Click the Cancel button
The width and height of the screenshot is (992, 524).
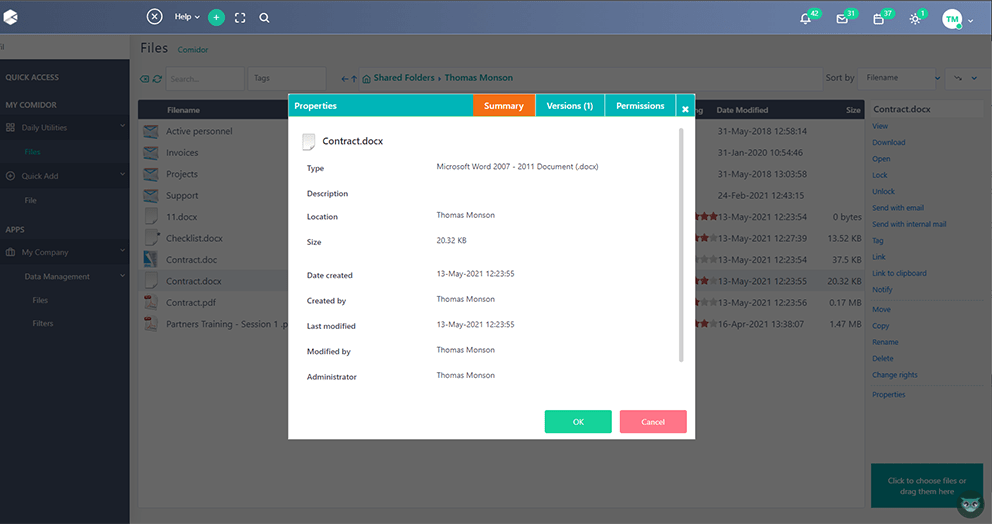pos(653,421)
